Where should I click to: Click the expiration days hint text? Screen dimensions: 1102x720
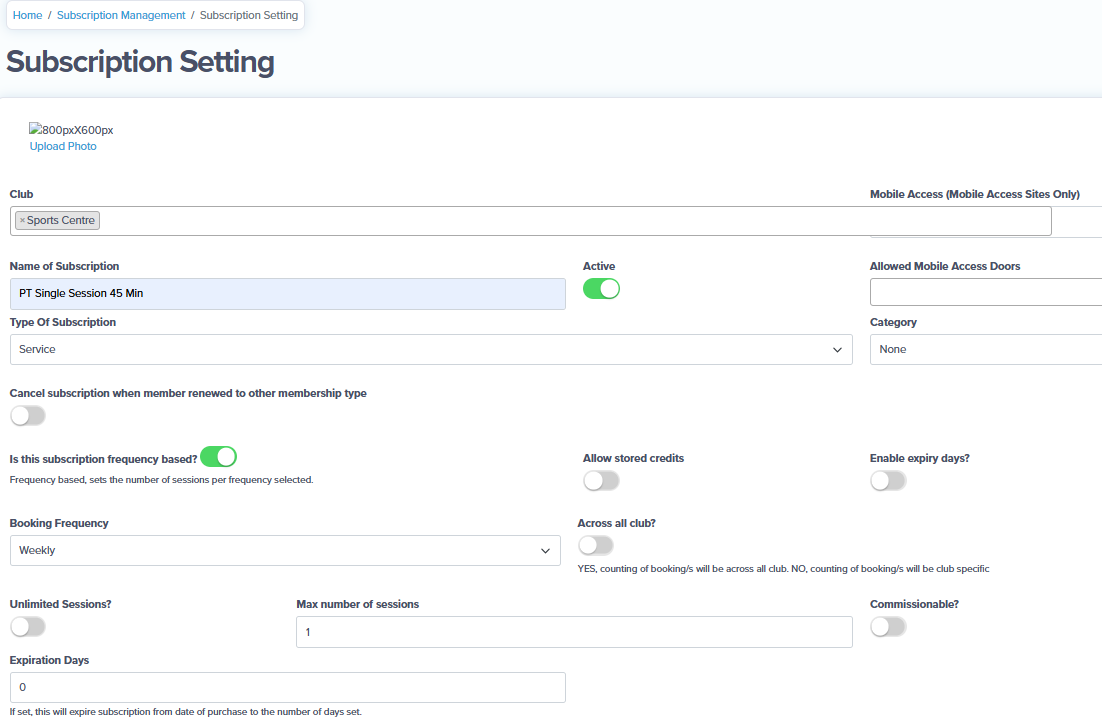point(186,712)
